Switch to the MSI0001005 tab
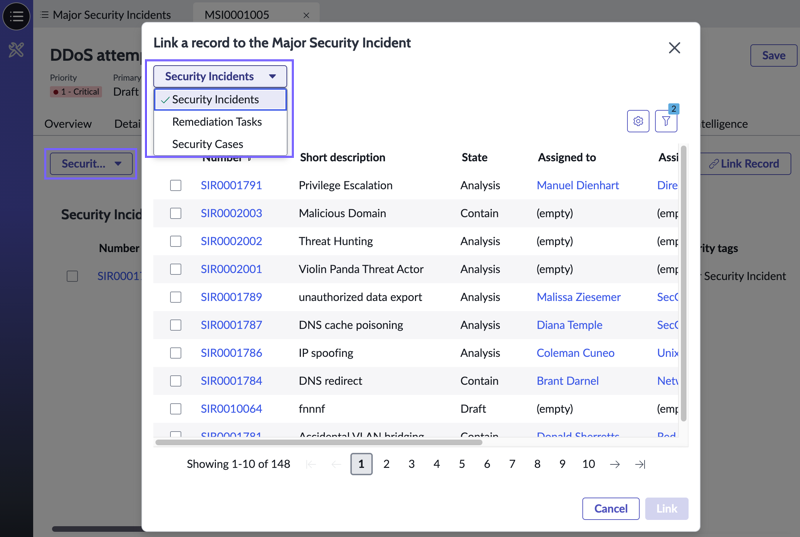 pyautogui.click(x=237, y=15)
